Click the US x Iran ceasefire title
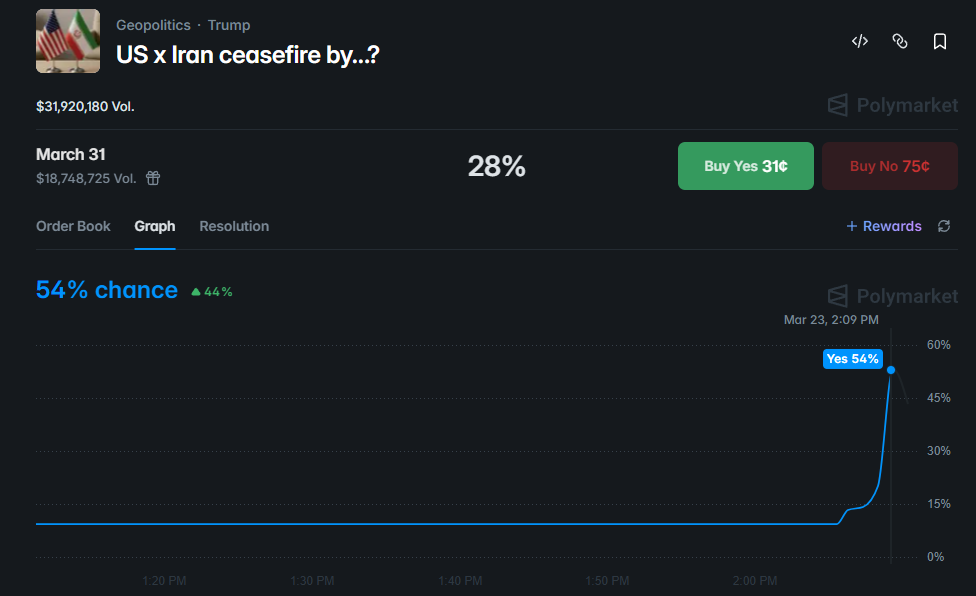The width and height of the screenshot is (976, 596). 248,55
